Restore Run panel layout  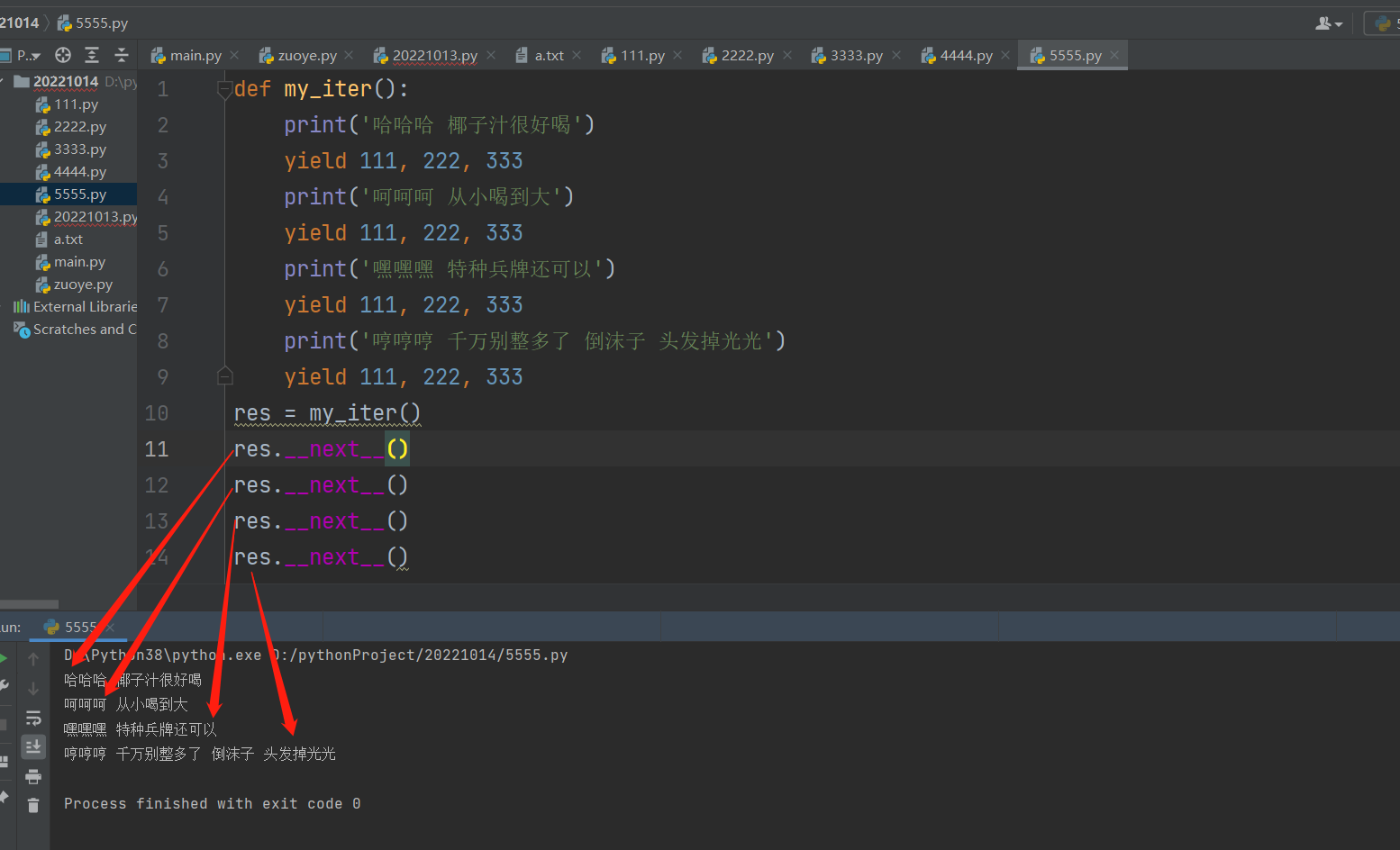tap(4, 762)
